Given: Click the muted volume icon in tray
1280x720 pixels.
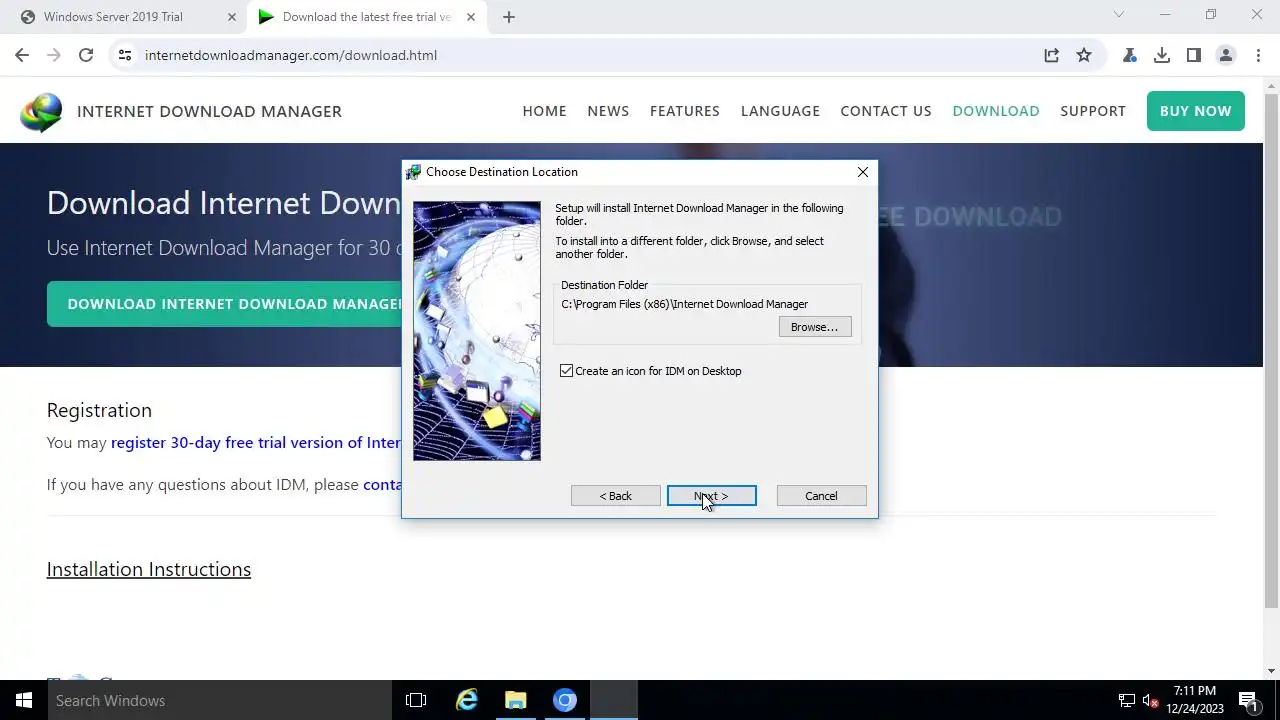Looking at the screenshot, I should (x=1150, y=700).
